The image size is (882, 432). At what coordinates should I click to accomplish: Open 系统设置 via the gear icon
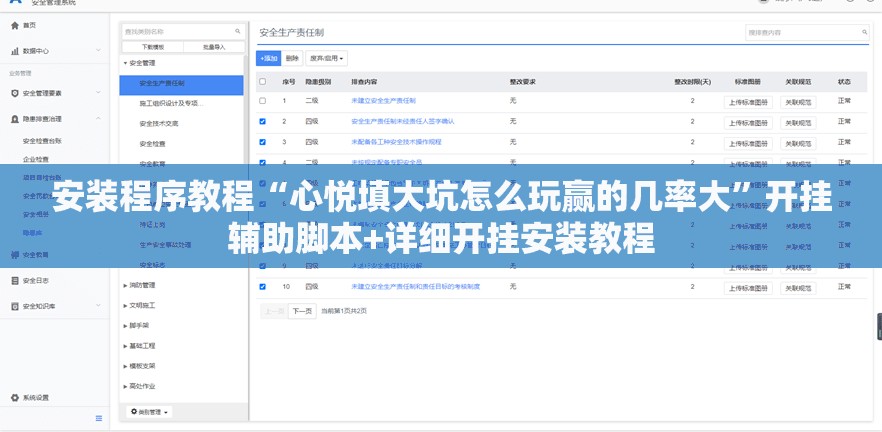15,398
